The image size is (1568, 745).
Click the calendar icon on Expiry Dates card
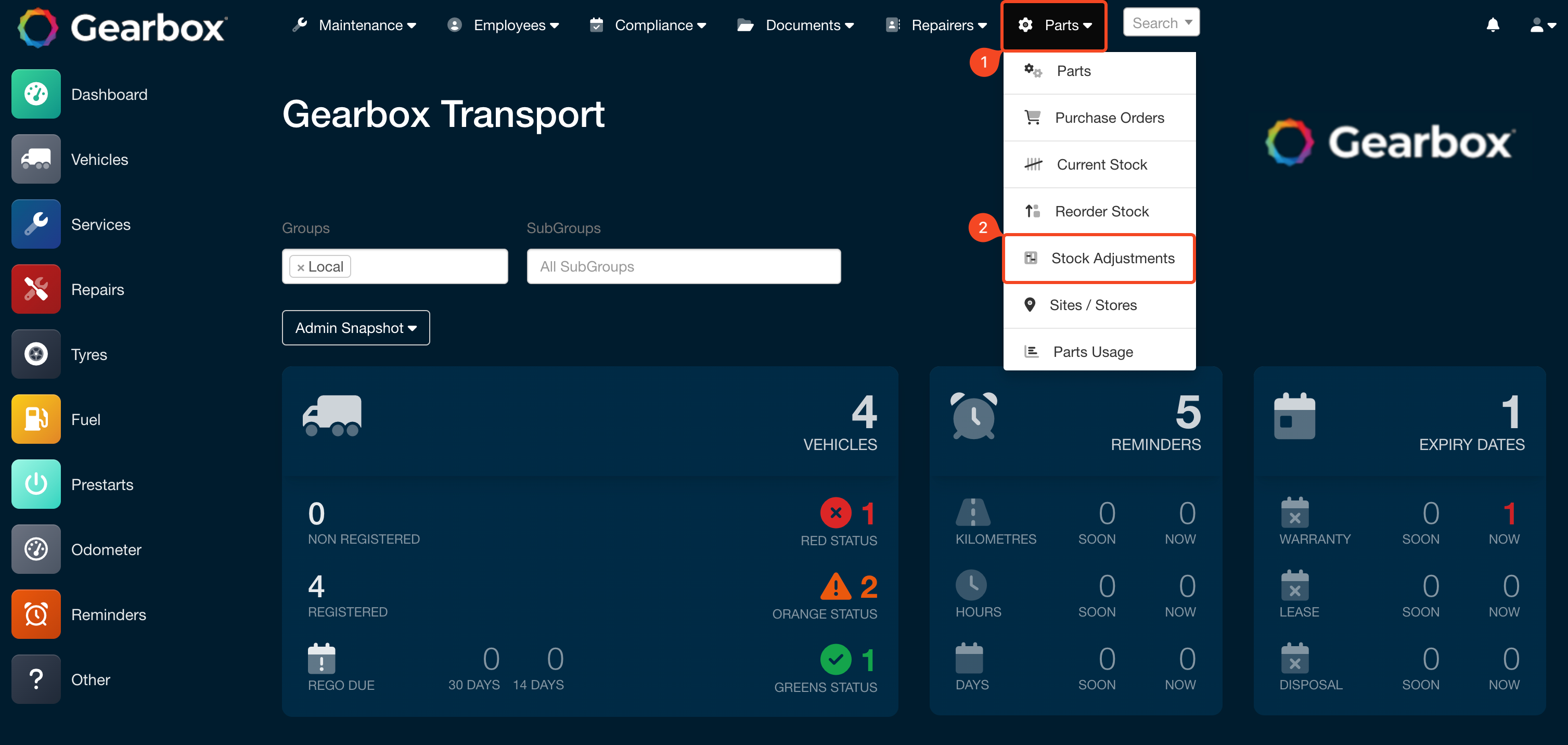point(1295,416)
